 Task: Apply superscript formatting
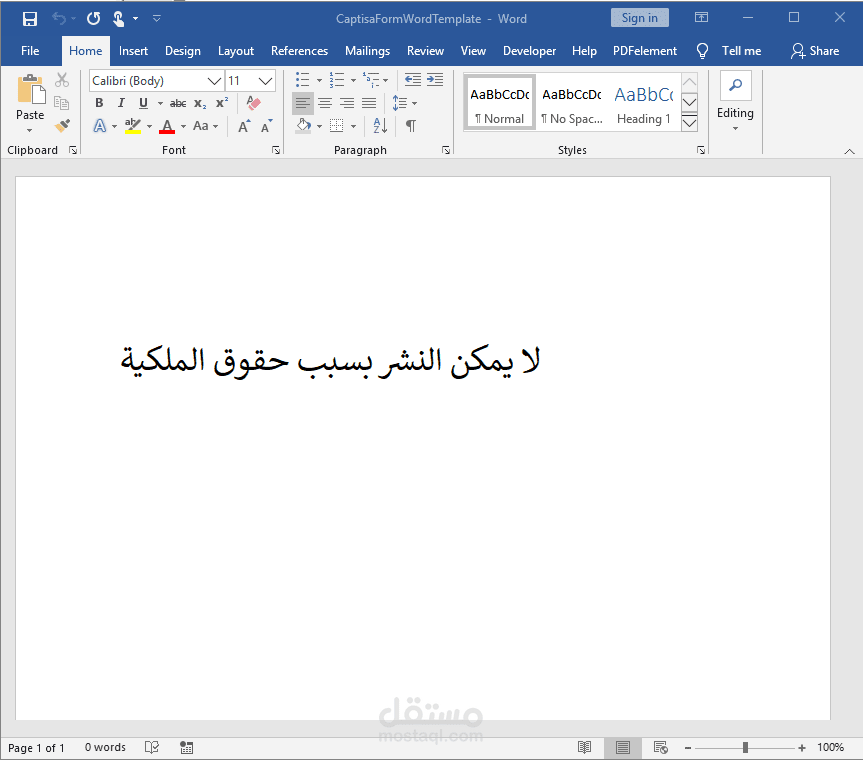point(222,103)
